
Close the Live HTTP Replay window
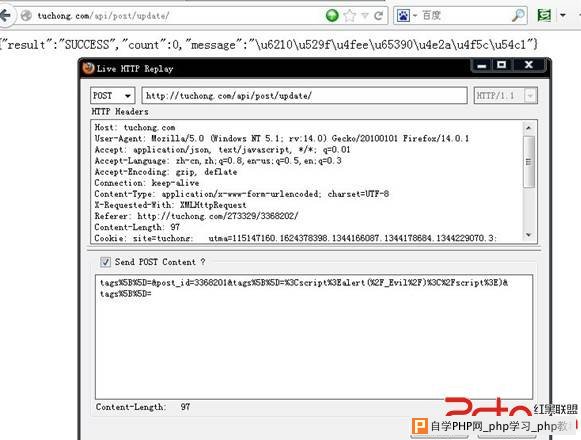point(529,65)
